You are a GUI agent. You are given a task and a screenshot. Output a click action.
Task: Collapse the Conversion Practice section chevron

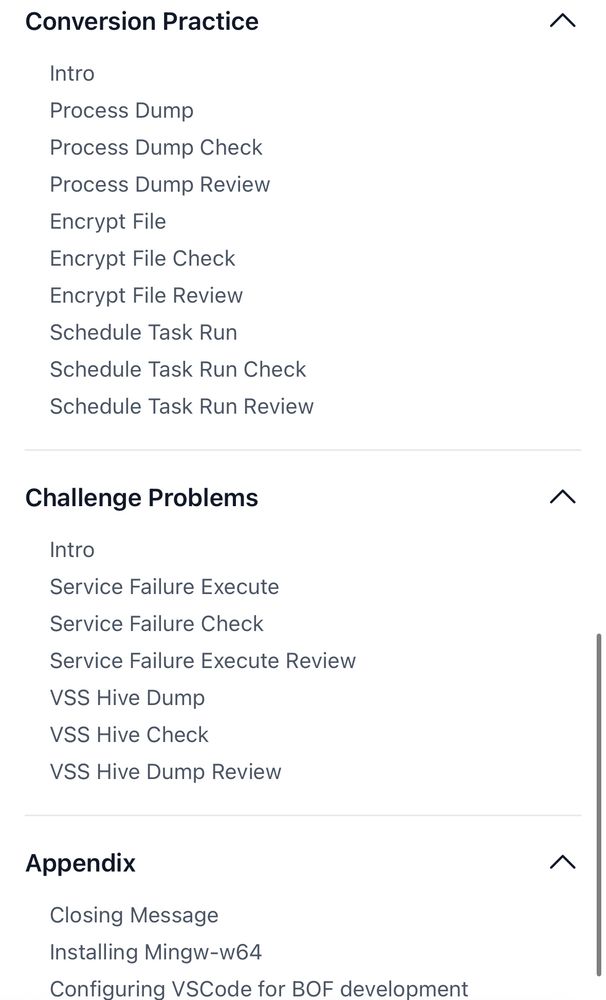(x=563, y=21)
